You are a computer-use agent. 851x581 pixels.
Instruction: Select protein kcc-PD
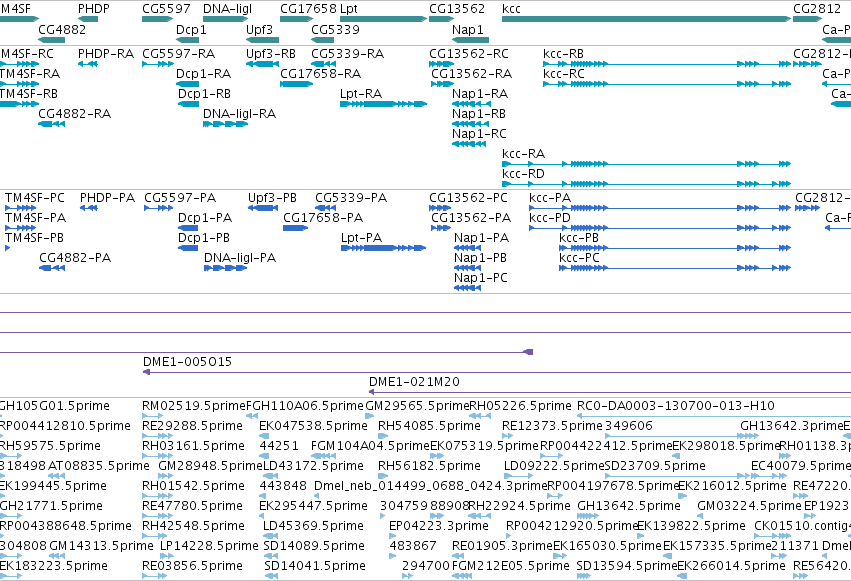click(660, 228)
